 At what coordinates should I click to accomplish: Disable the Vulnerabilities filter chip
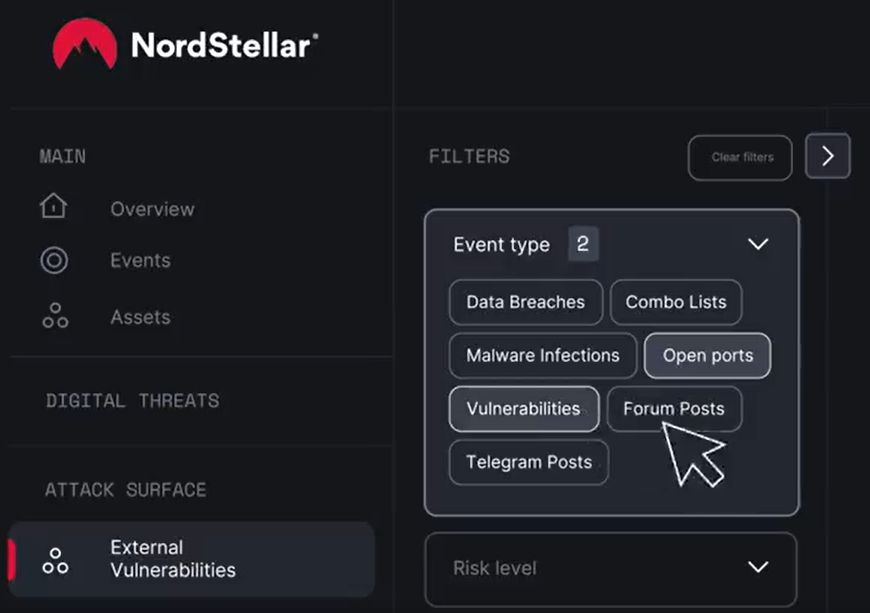coord(524,409)
